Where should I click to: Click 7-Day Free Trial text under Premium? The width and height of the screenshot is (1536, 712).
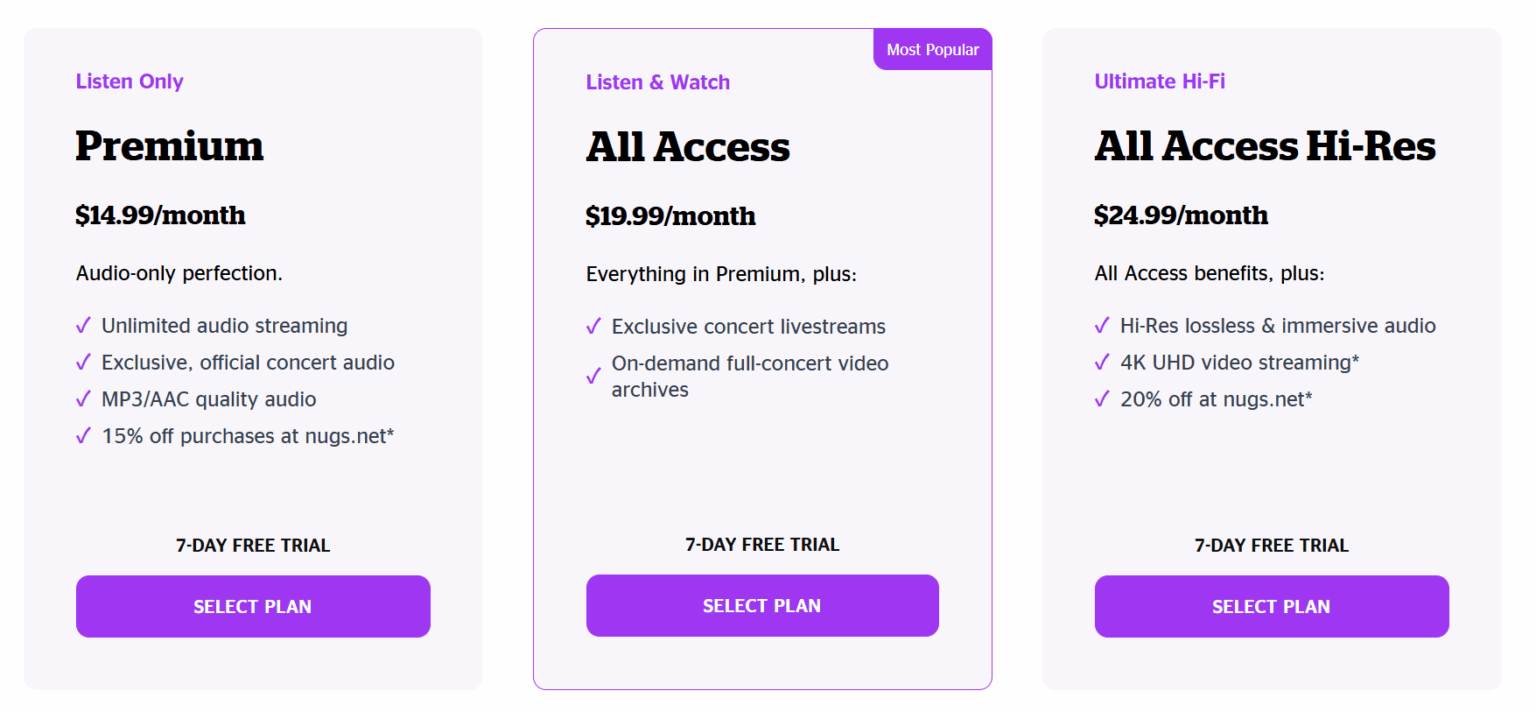253,545
